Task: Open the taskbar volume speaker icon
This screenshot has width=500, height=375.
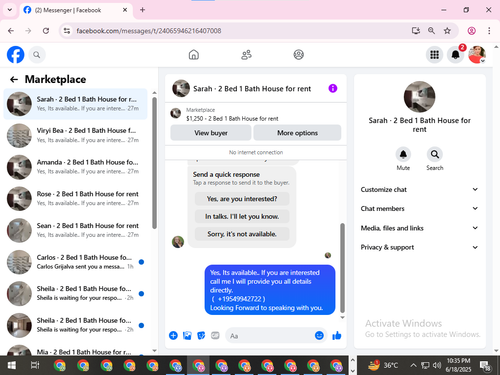Action: 437,365
